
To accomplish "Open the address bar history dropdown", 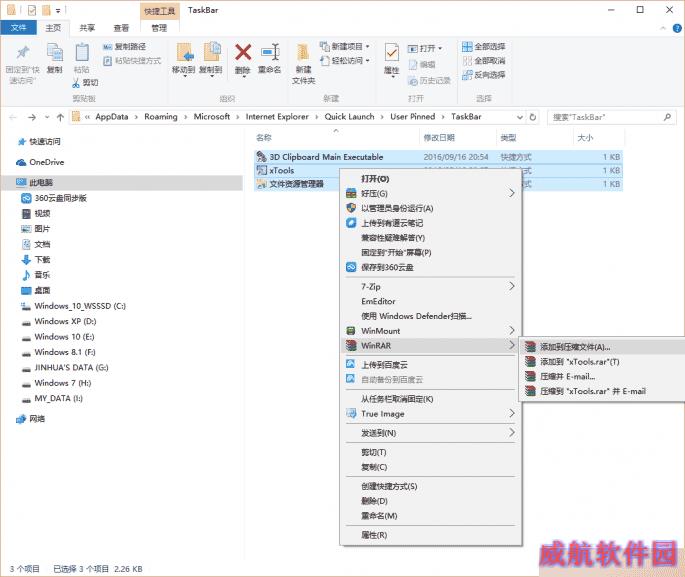I will point(519,117).
